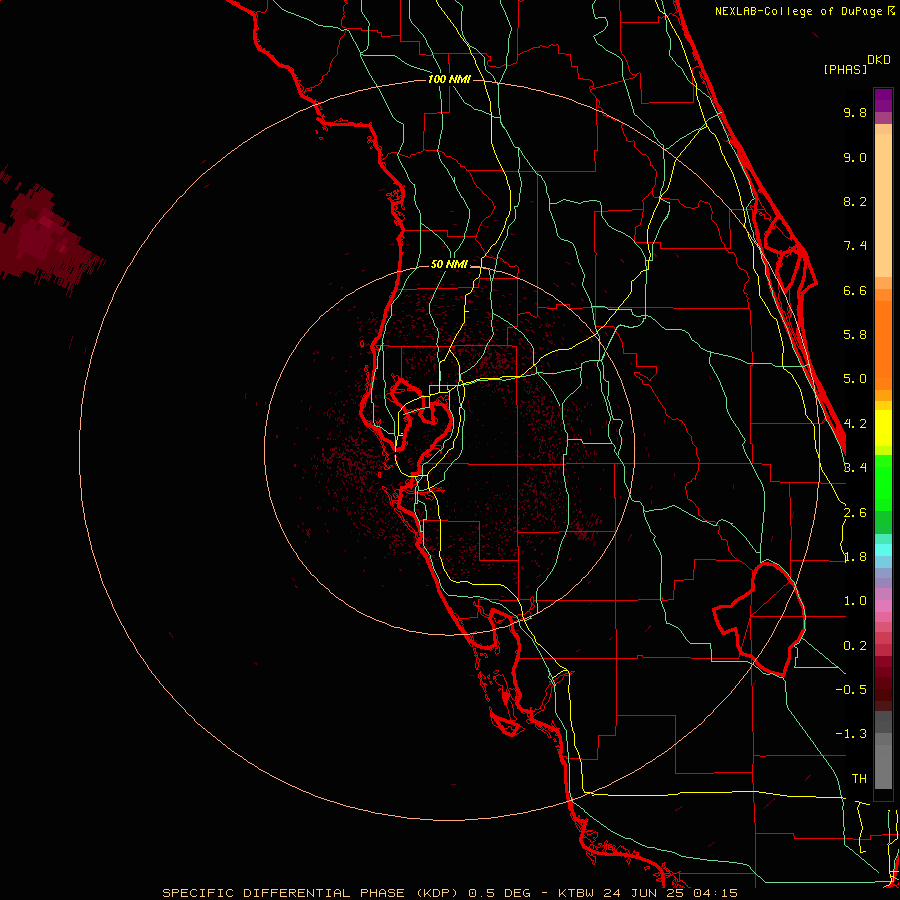Click the 50 NMI range ring label
900x900 pixels.
[449, 264]
